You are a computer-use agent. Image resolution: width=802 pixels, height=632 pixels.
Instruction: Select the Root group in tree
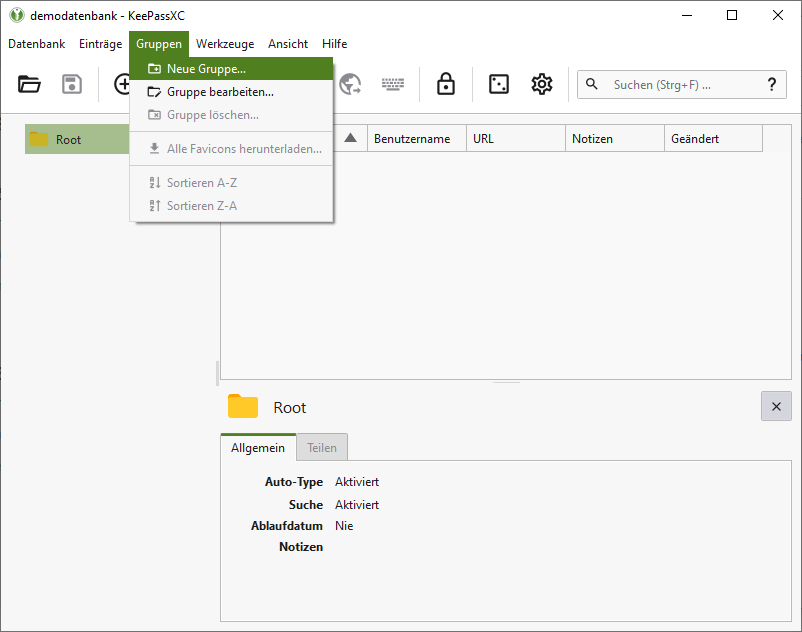68,140
